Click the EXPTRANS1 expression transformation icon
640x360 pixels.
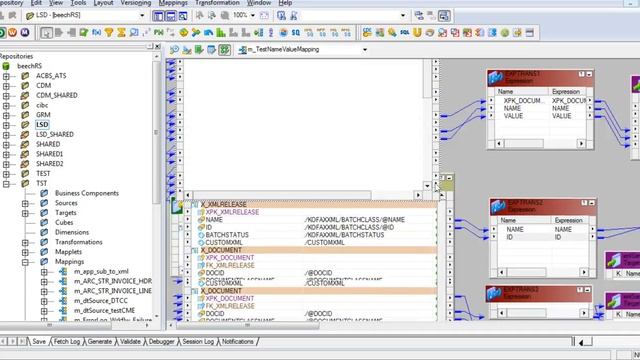495,78
